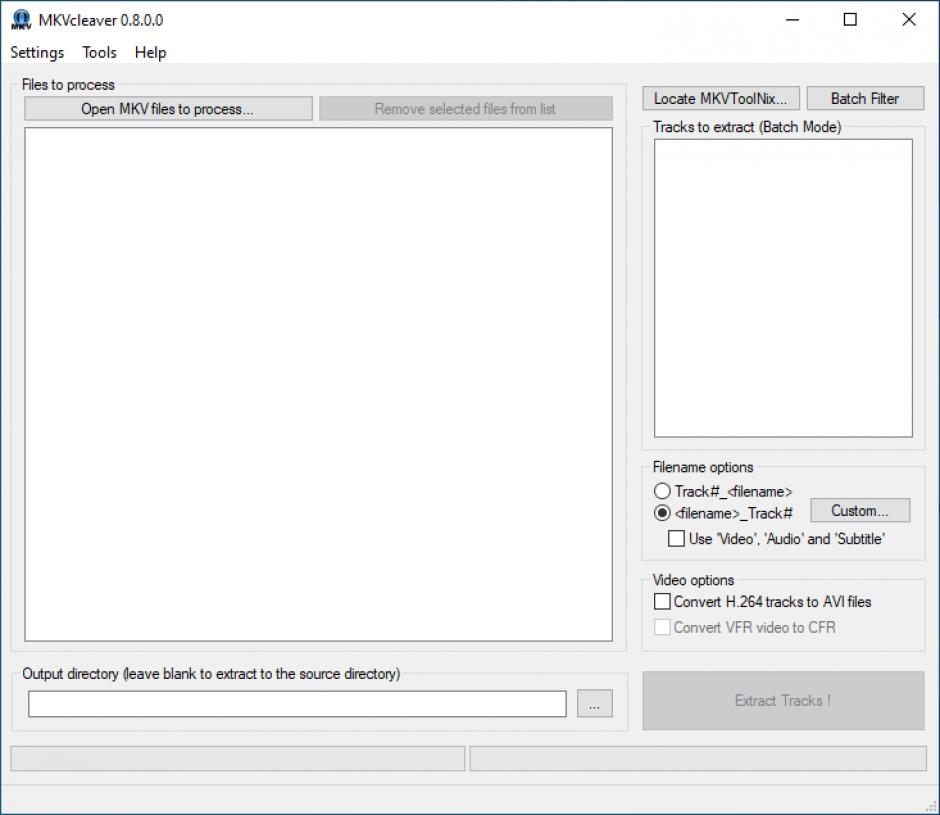Click inside Tracks to extract batch list

tap(783, 288)
